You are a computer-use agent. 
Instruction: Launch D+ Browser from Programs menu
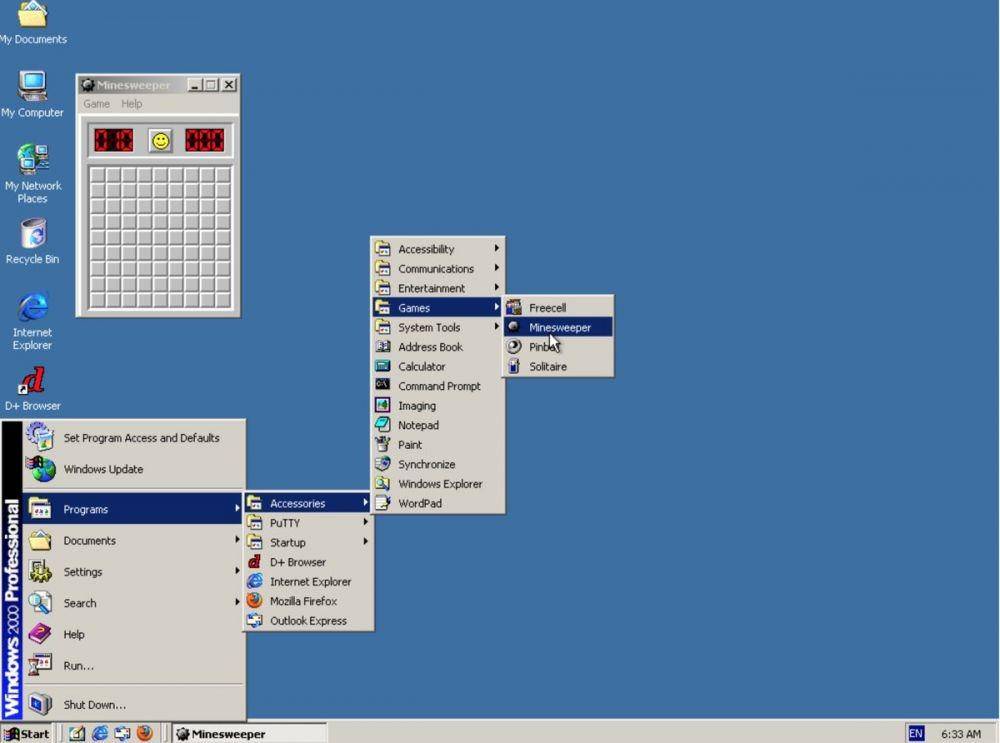point(308,562)
